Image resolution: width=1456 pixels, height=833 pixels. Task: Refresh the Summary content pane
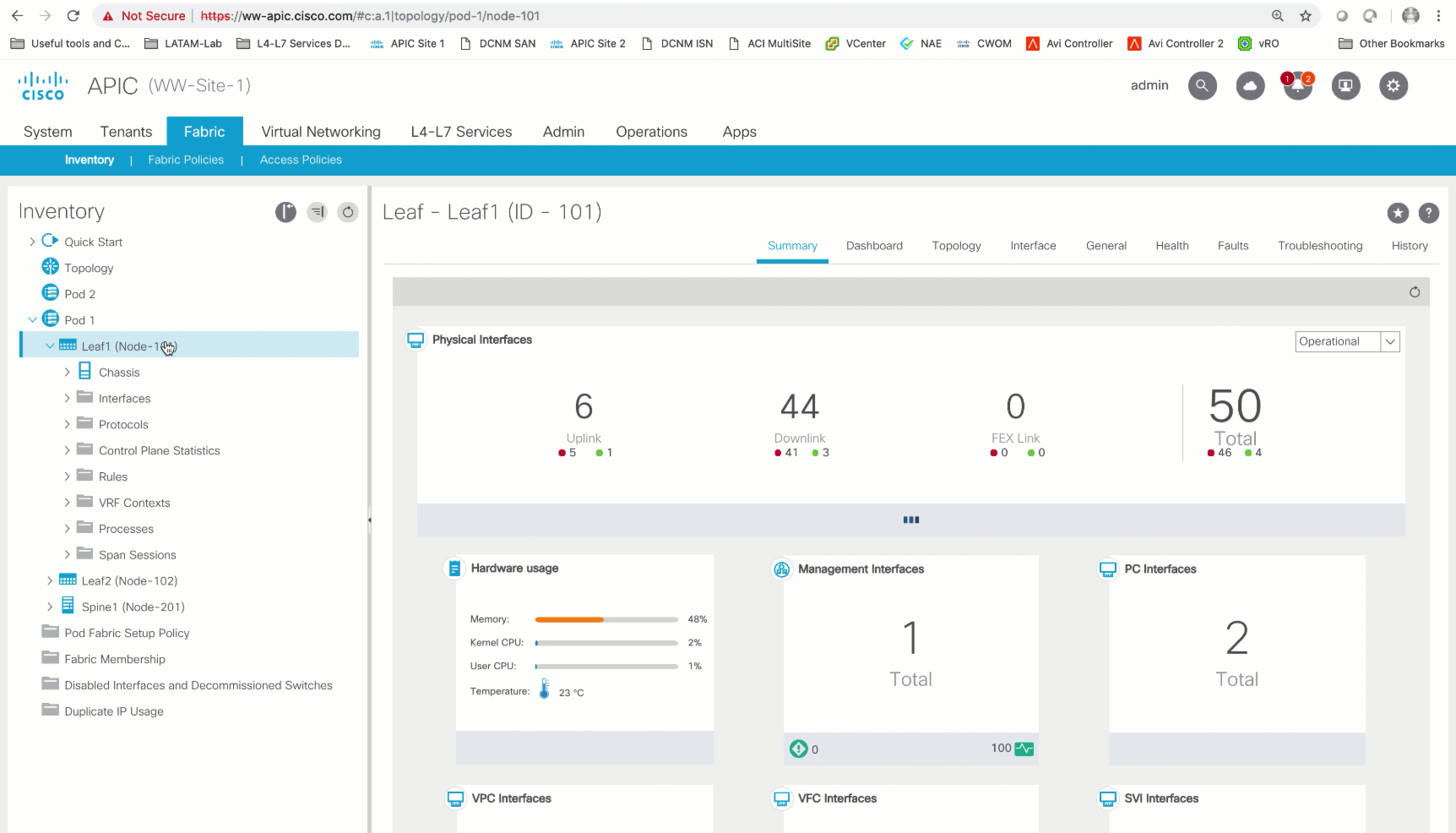pos(1415,291)
